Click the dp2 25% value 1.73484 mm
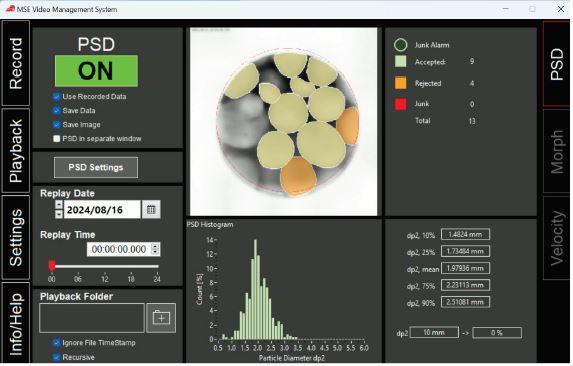The height and width of the screenshot is (366, 573). 465,251
